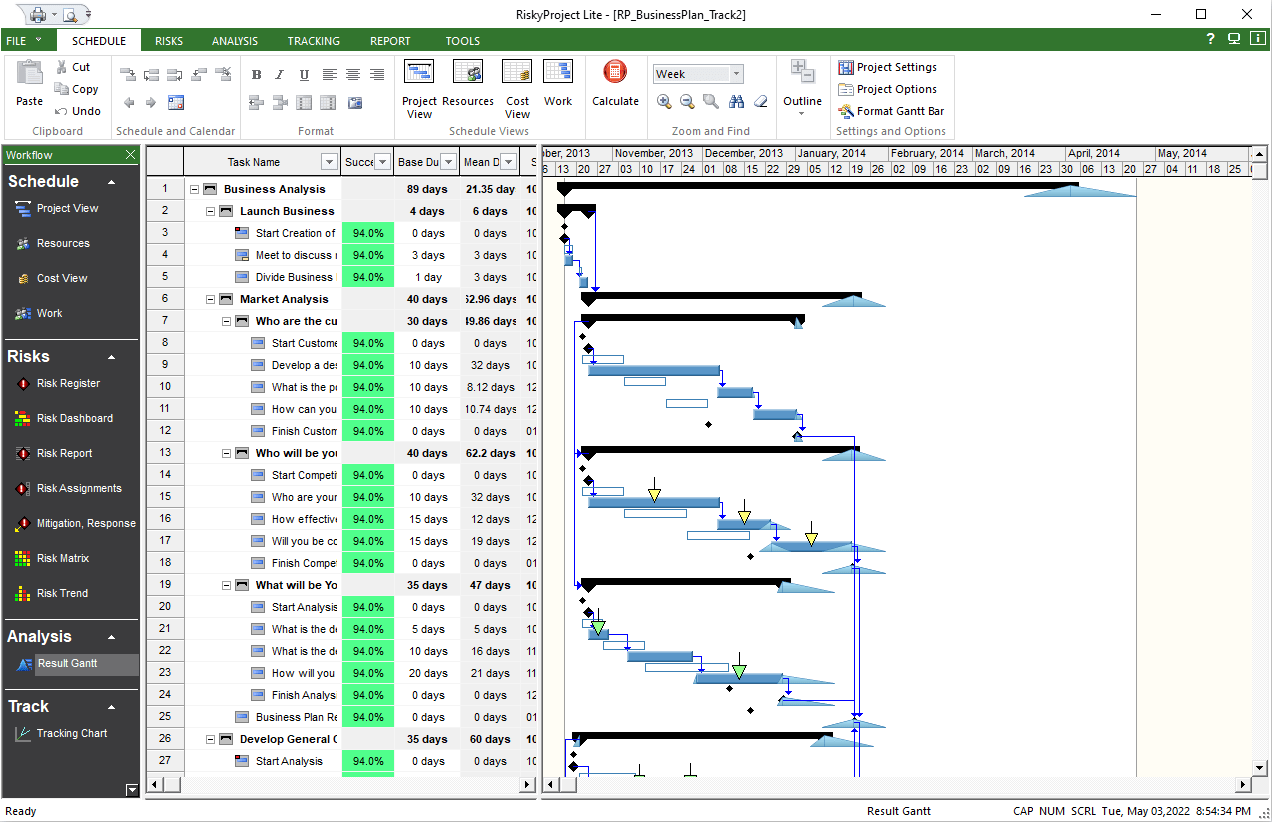Switch to the REPORT tab
This screenshot has width=1272, height=822.
coord(390,41)
